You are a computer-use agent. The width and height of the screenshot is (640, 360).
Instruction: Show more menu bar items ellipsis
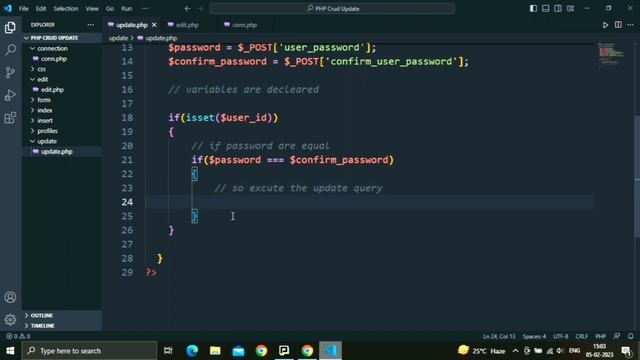(x=144, y=8)
